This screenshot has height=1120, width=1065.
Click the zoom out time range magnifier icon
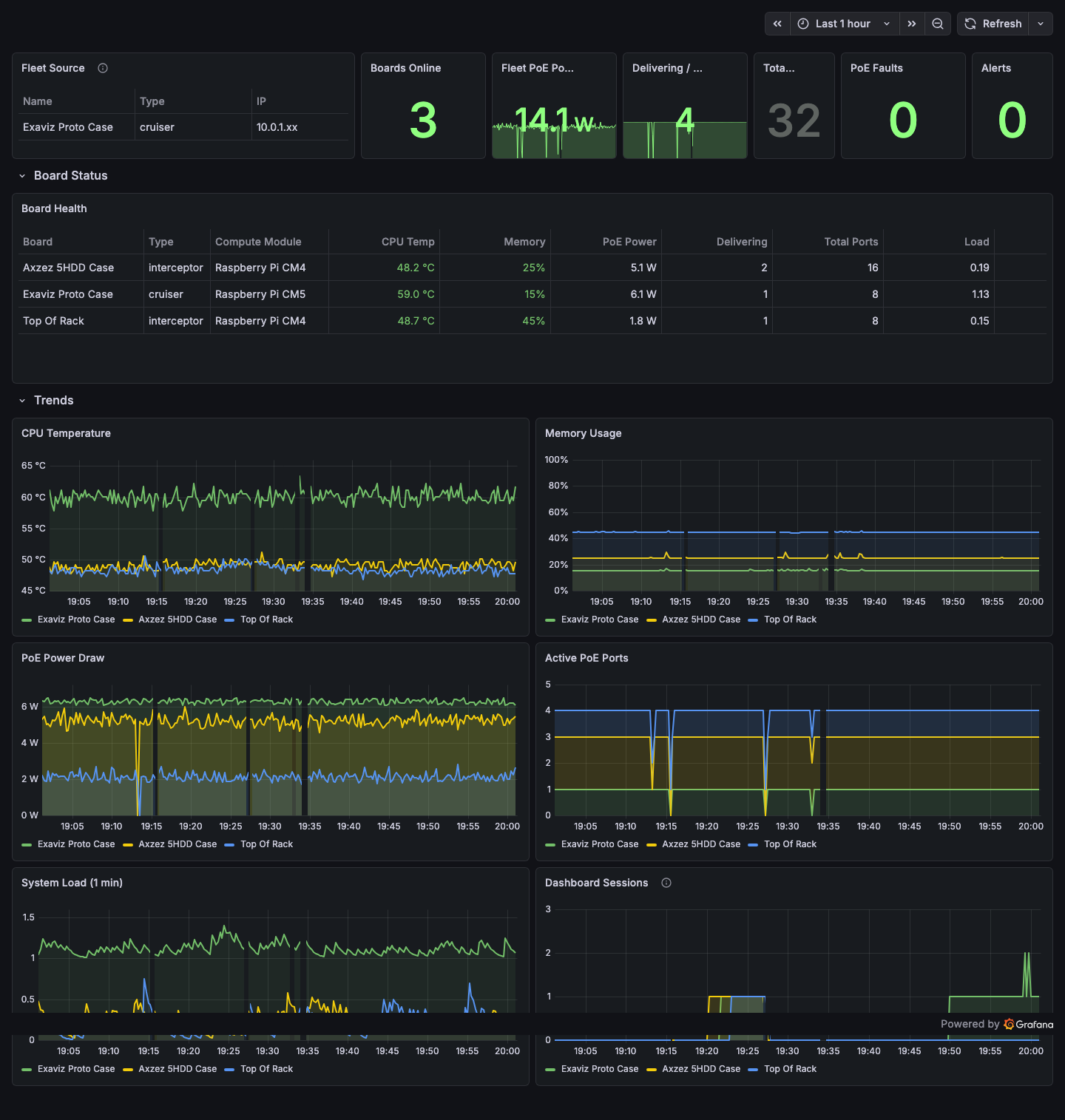click(937, 23)
